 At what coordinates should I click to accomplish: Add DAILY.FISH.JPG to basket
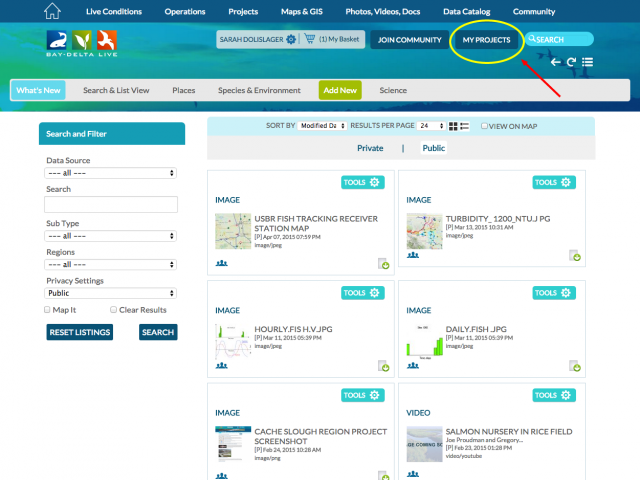[x=575, y=366]
